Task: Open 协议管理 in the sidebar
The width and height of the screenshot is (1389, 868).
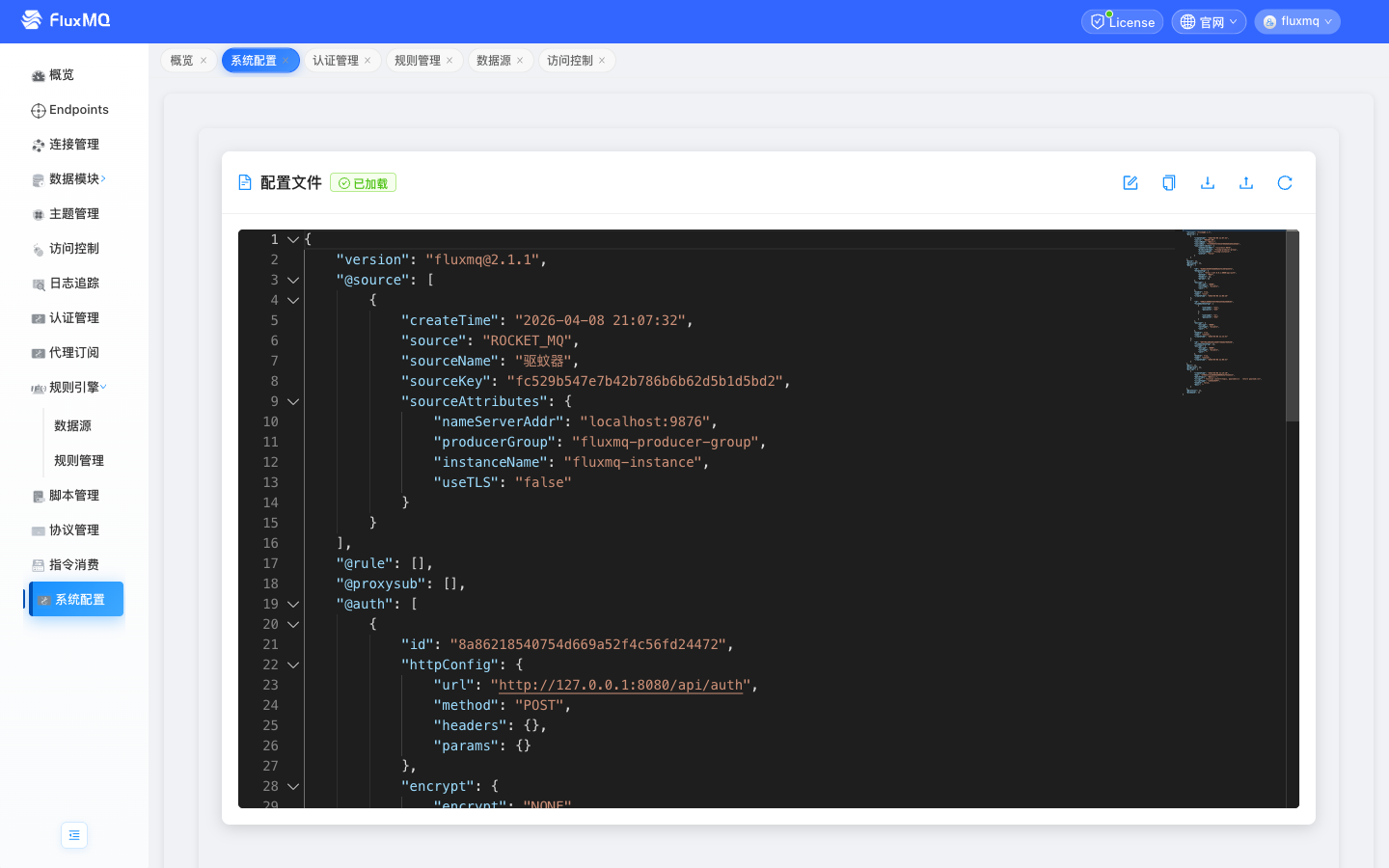Action: (74, 530)
